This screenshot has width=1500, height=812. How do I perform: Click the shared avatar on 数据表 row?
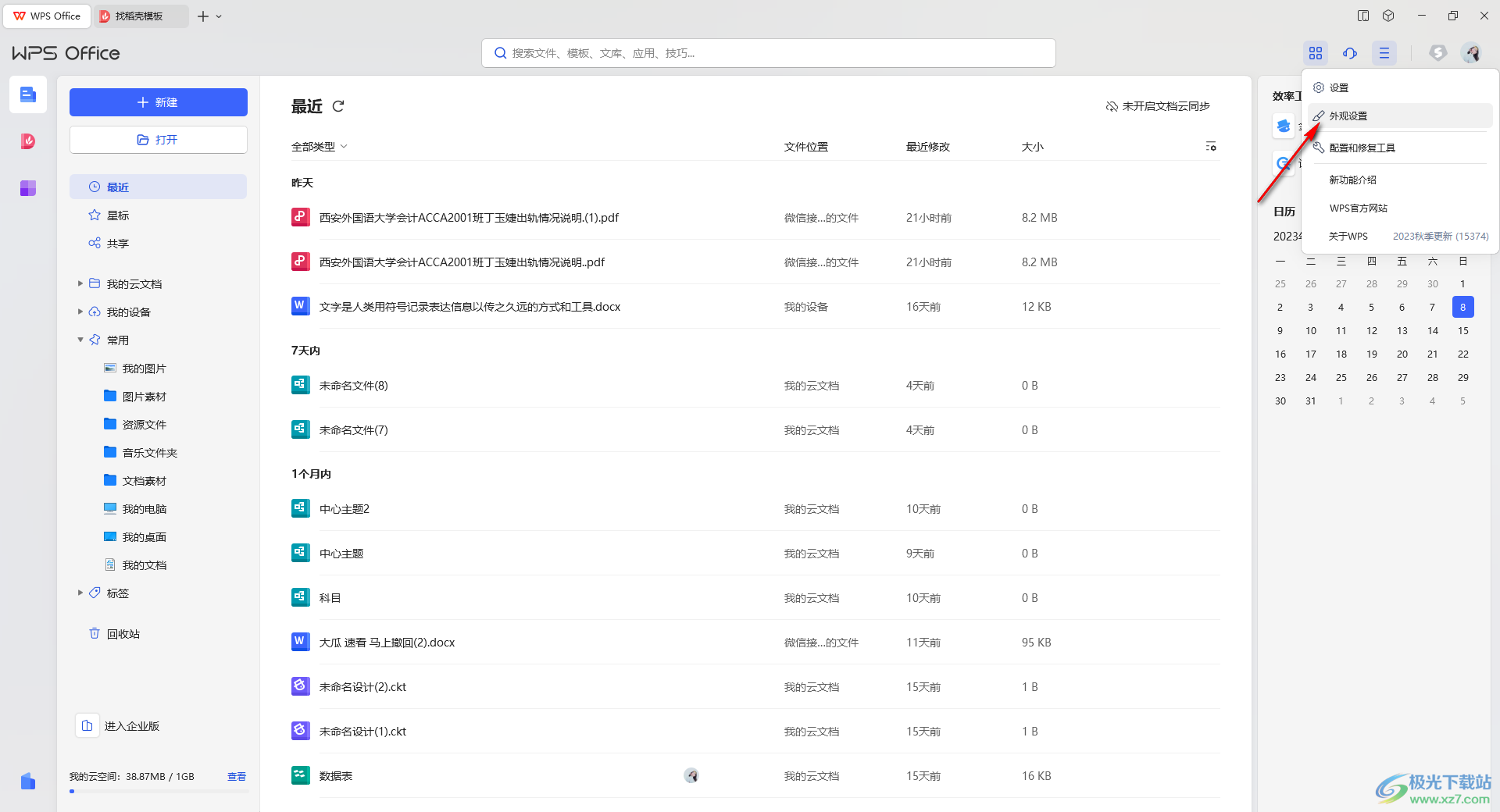(691, 775)
